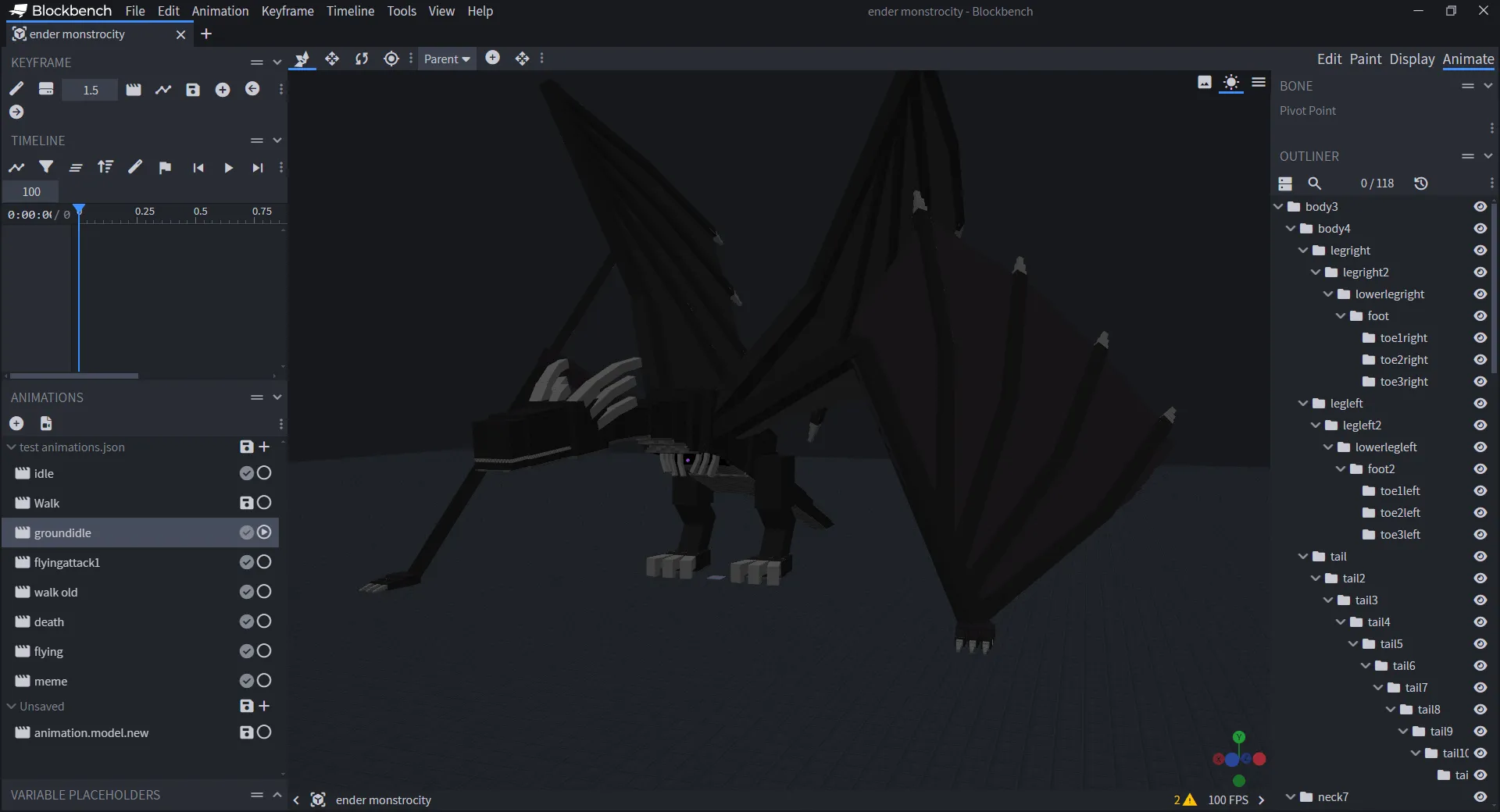Click the timeline speed field 100
Viewport: 1500px width, 812px height.
[31, 191]
